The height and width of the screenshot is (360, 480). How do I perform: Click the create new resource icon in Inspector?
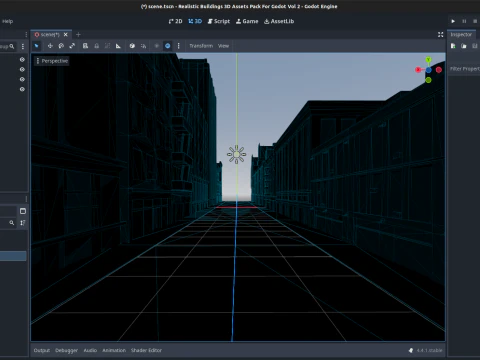tap(453, 46)
